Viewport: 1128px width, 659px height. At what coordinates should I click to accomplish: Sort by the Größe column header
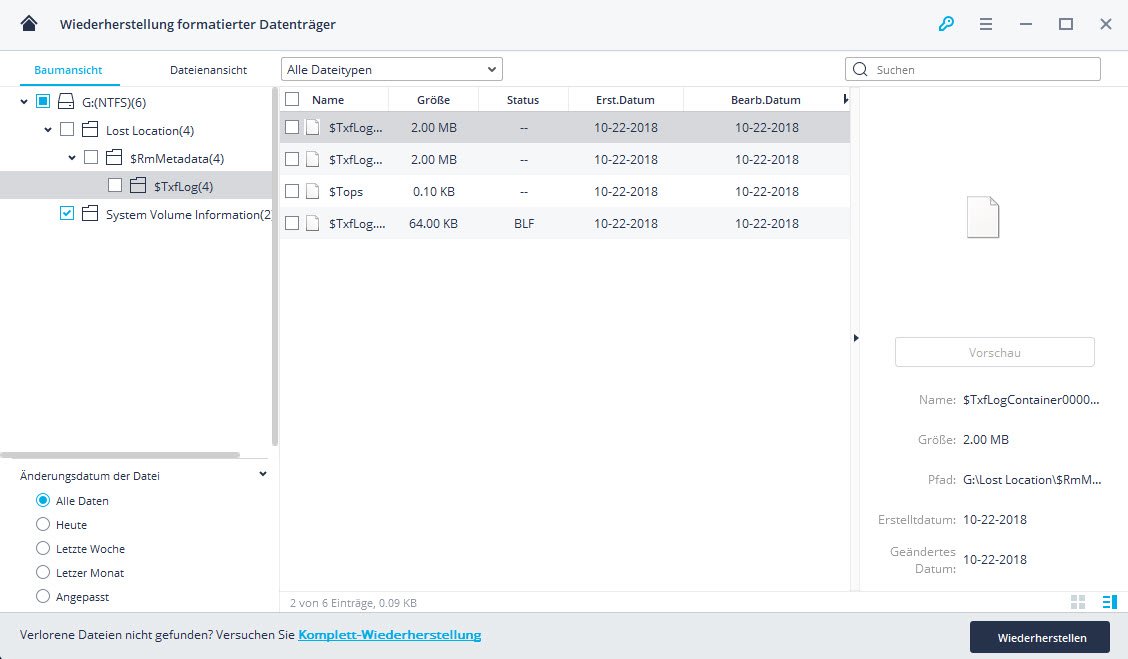click(x=433, y=100)
